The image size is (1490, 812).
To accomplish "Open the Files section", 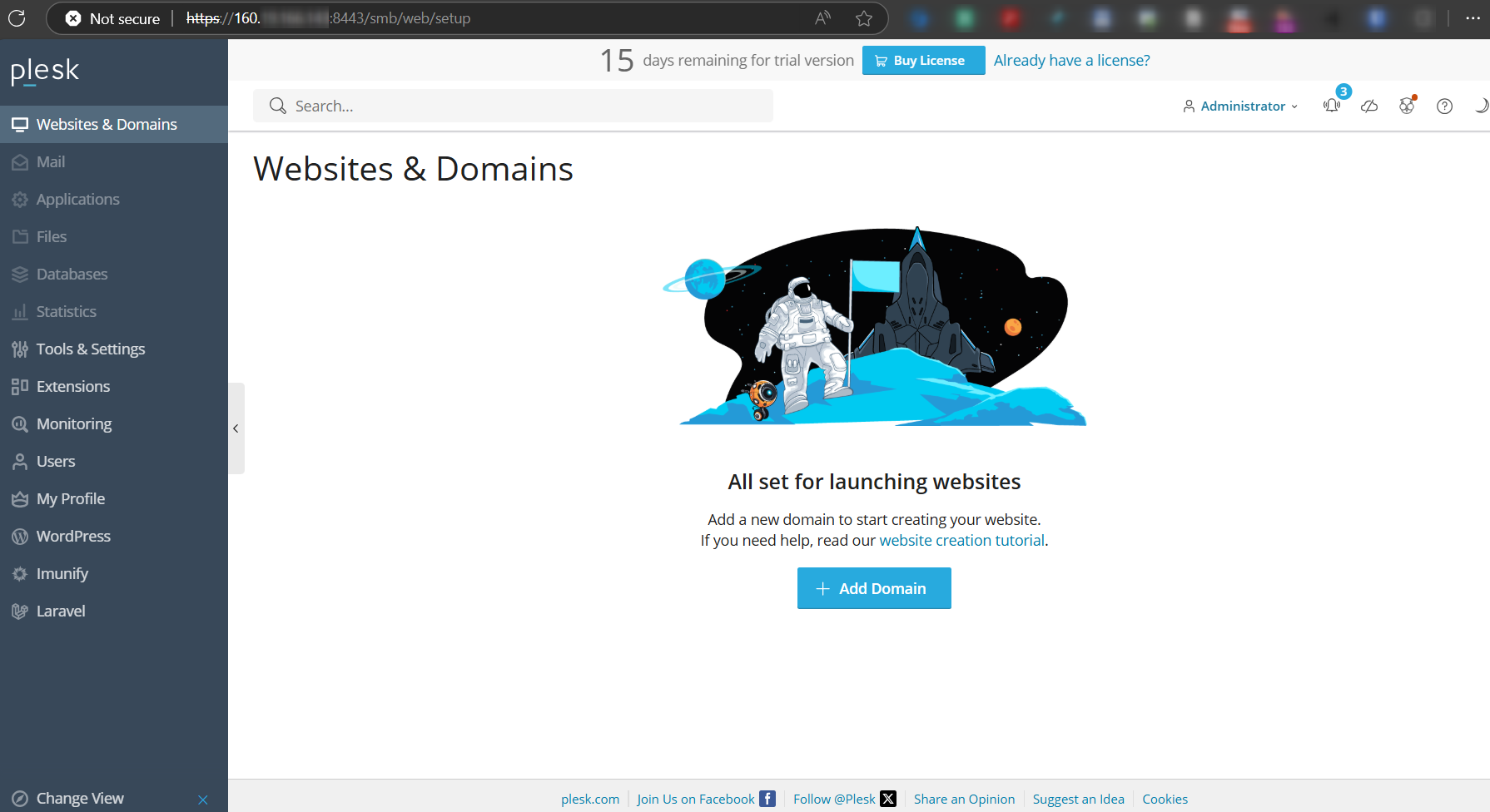I will coord(114,236).
